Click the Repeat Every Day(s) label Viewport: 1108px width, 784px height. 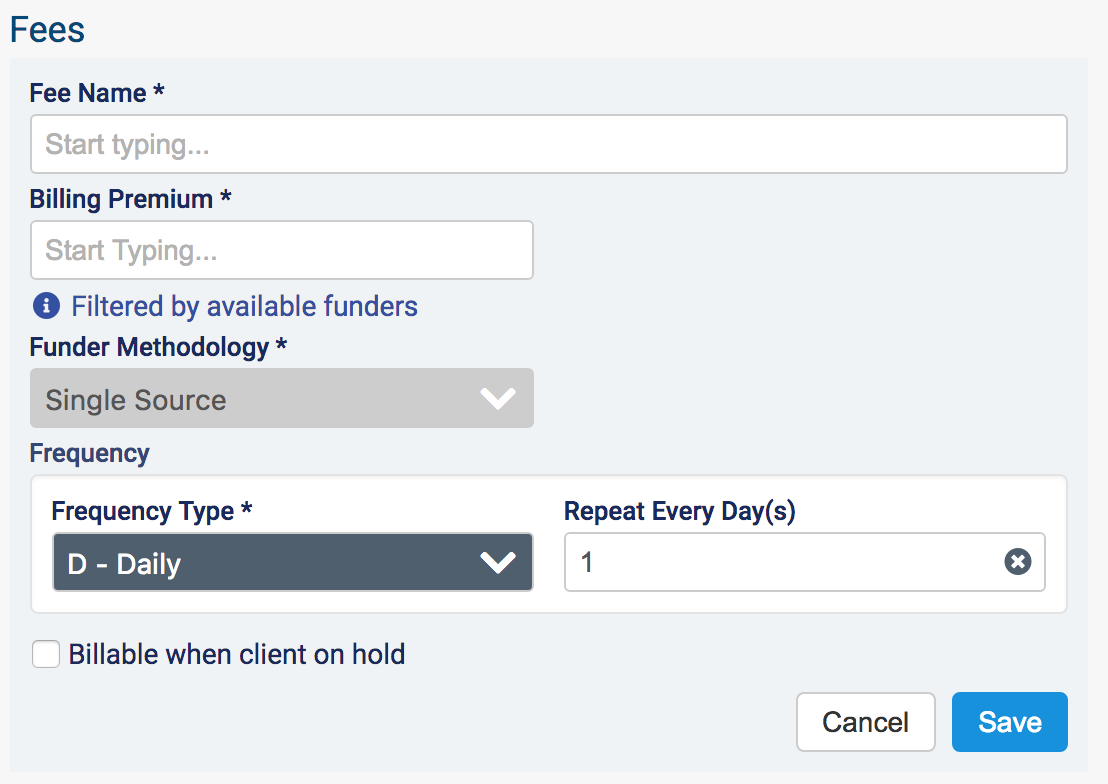[679, 511]
